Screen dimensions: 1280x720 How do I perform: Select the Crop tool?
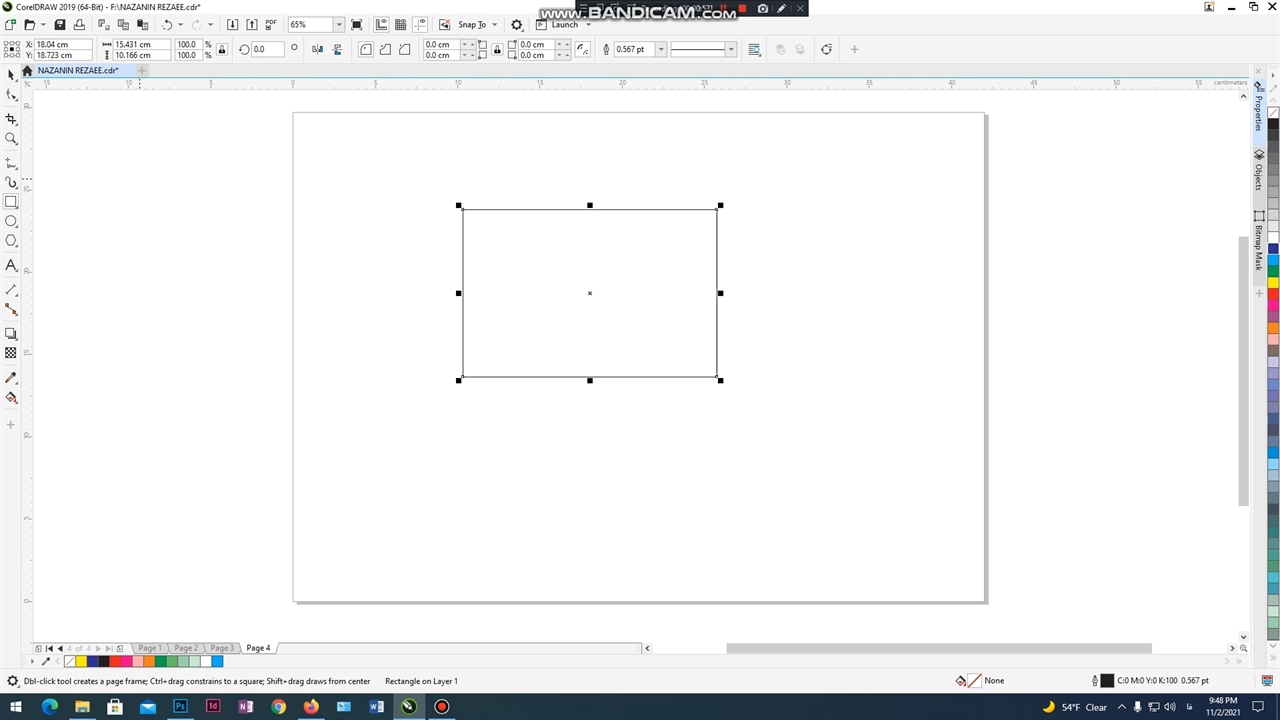pyautogui.click(x=11, y=119)
